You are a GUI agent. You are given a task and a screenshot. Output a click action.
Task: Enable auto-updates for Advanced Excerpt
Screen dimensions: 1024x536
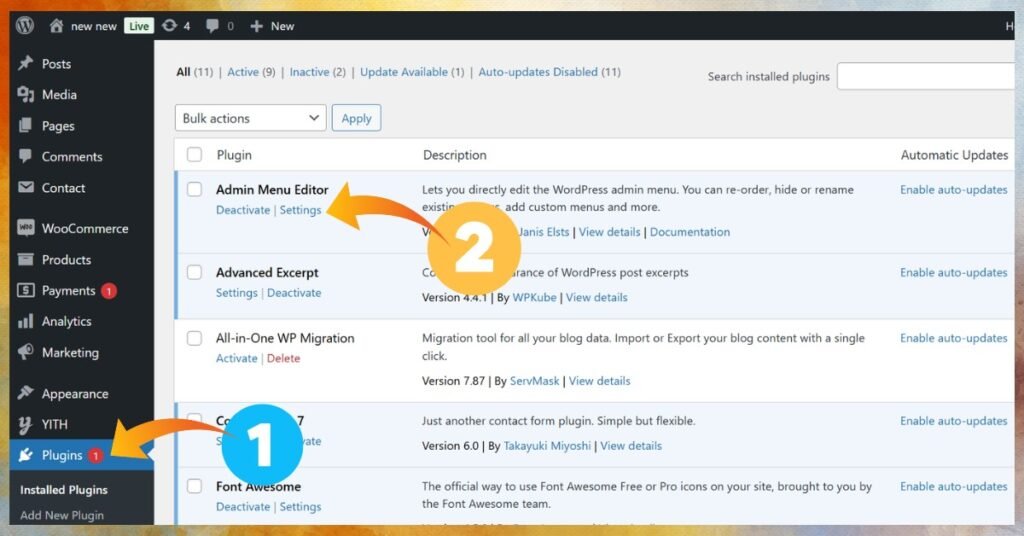coord(953,272)
